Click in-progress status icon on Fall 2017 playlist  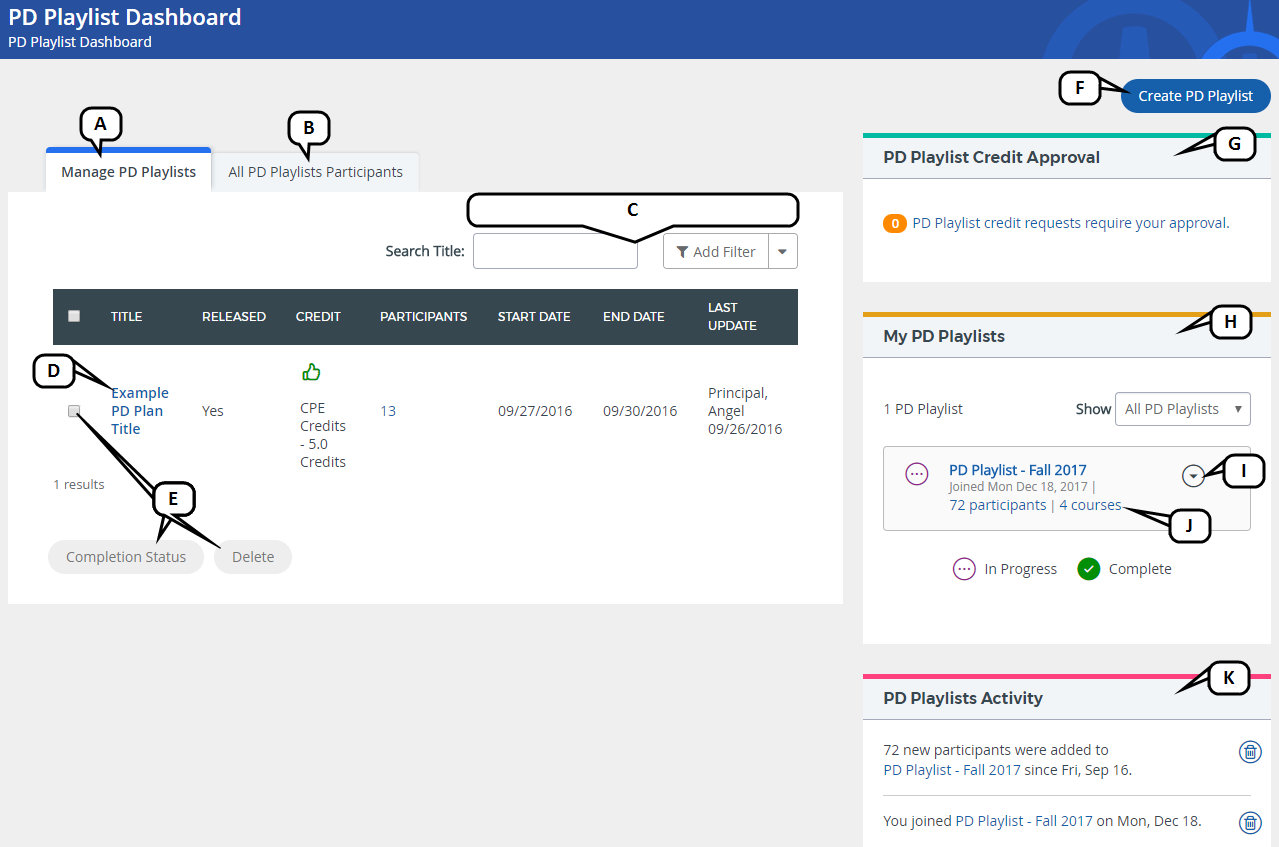pyautogui.click(x=917, y=475)
